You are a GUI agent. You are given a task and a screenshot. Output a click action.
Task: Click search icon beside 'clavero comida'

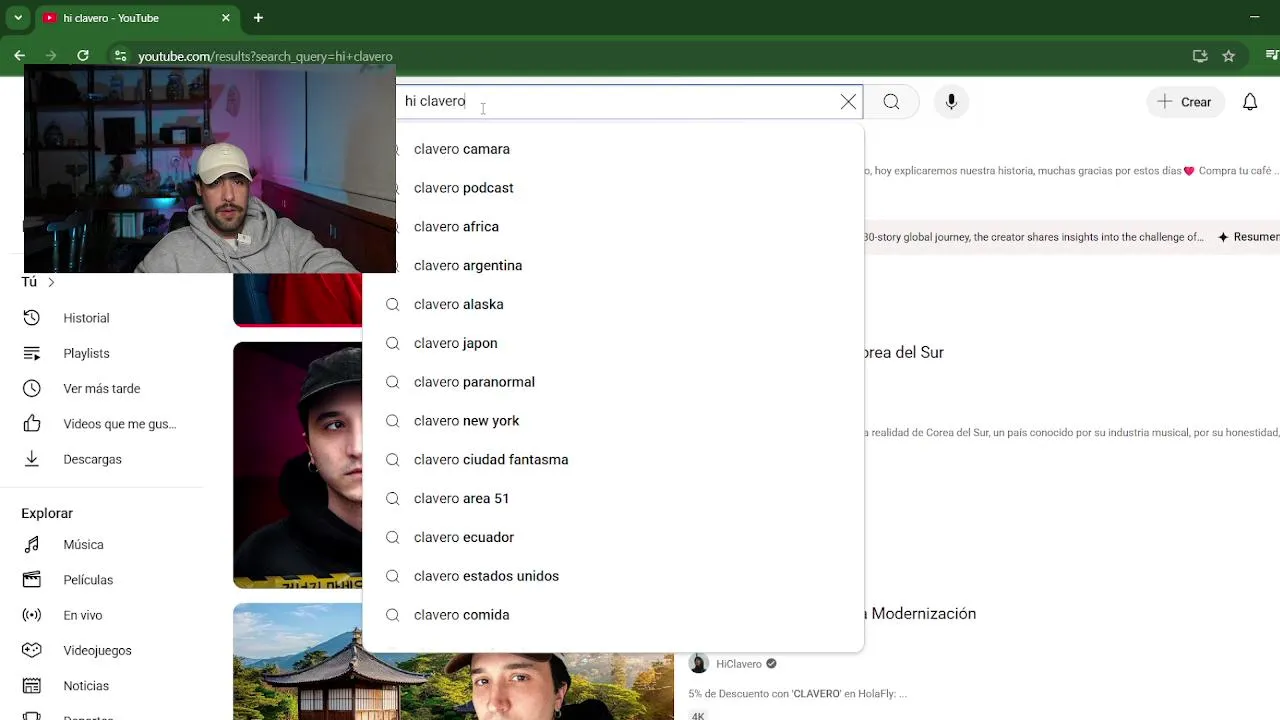point(393,615)
